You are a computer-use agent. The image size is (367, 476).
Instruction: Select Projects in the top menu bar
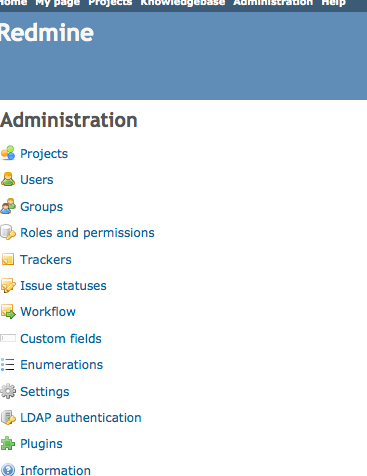coord(110,3)
